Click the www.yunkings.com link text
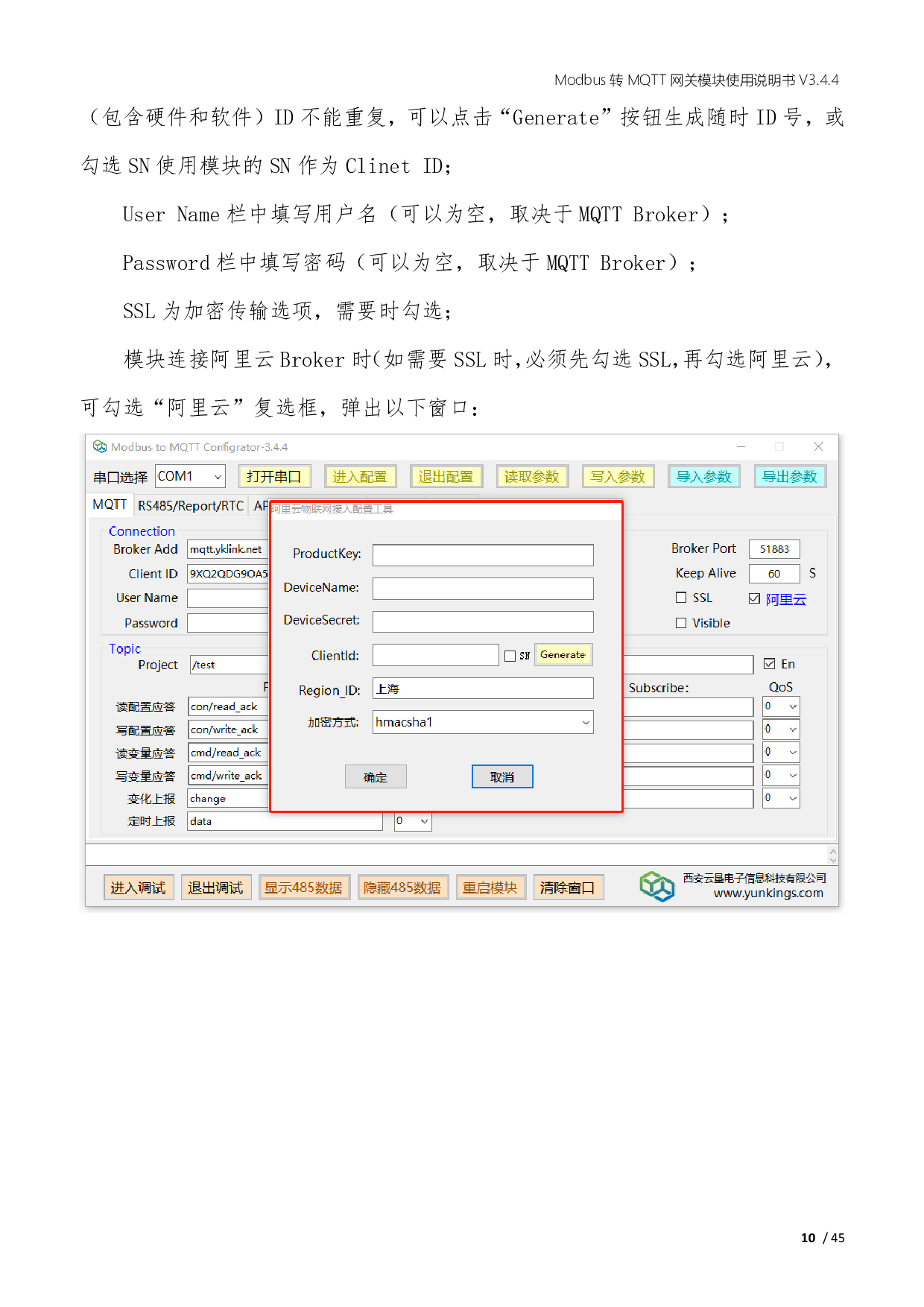This screenshot has height=1307, width=924. click(768, 893)
